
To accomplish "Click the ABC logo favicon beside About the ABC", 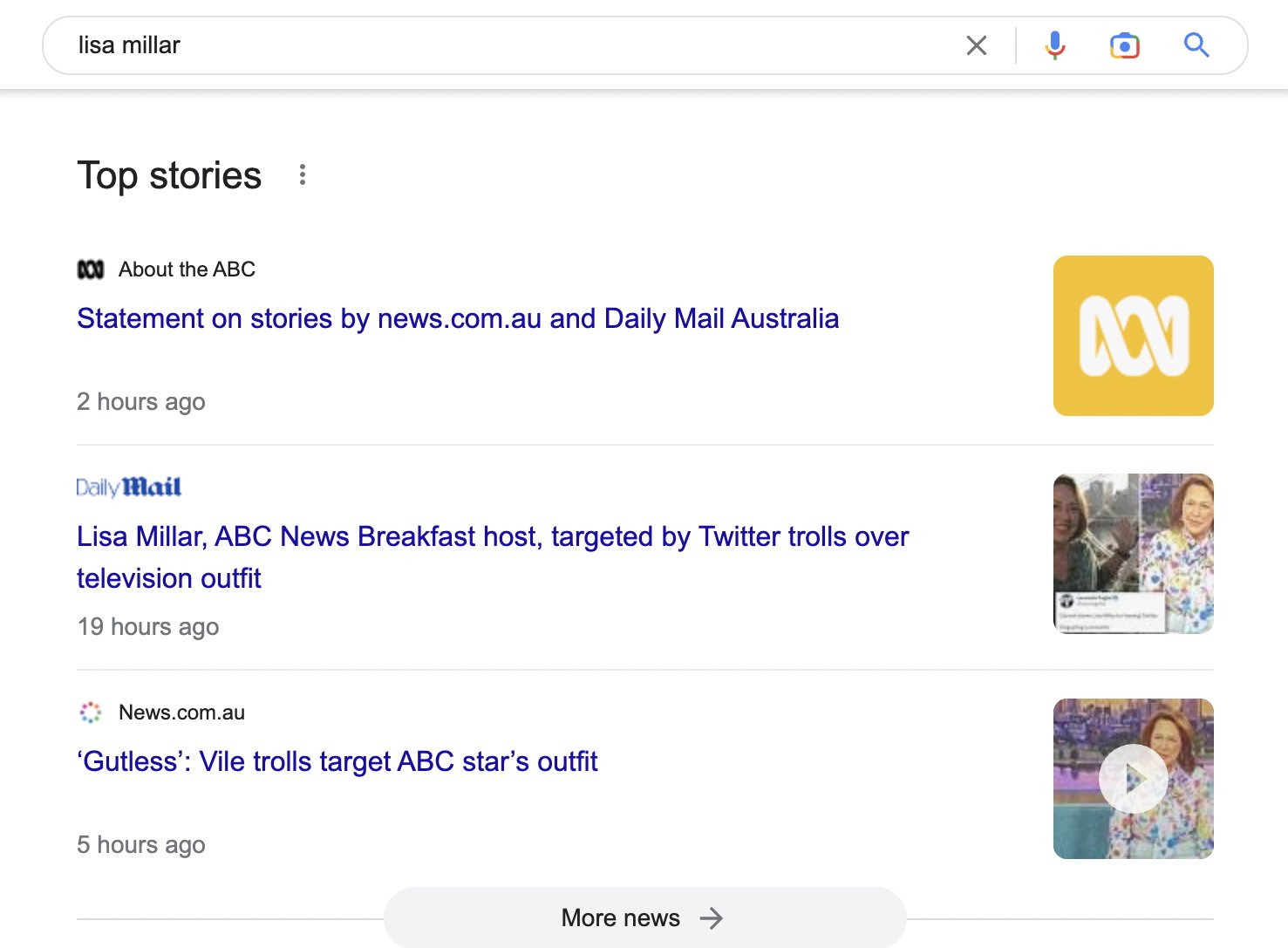I will click(91, 269).
